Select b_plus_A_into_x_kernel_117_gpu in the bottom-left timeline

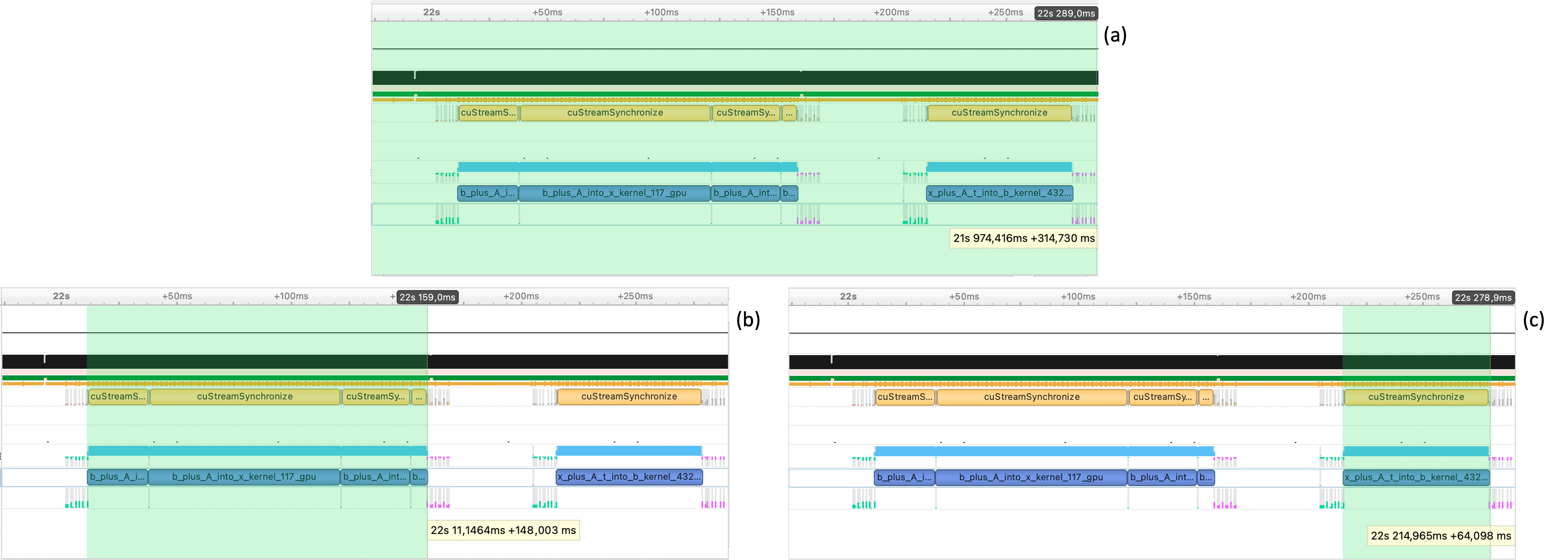(244, 477)
